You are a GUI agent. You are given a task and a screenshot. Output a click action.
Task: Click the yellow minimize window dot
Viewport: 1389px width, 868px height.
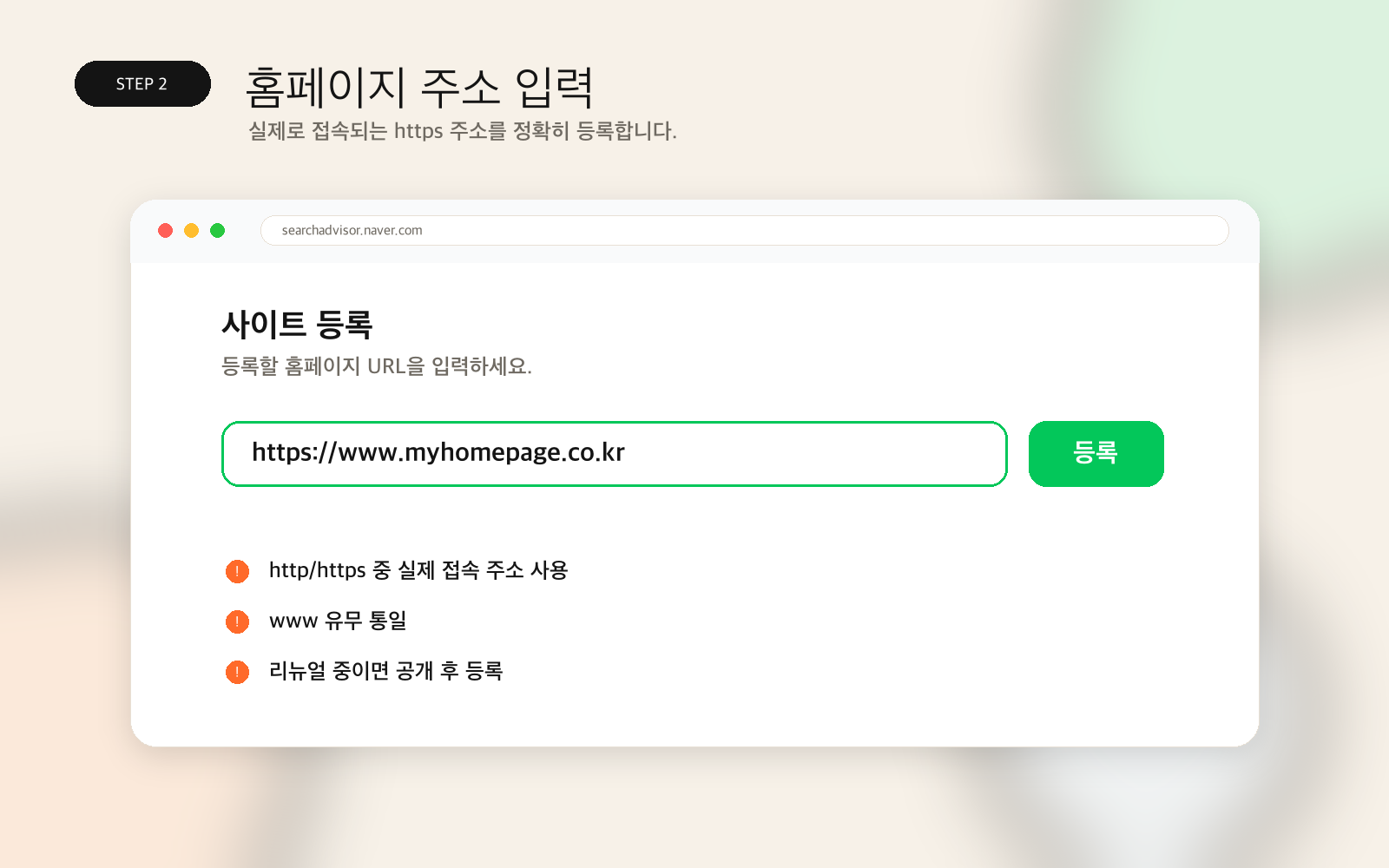pos(192,230)
